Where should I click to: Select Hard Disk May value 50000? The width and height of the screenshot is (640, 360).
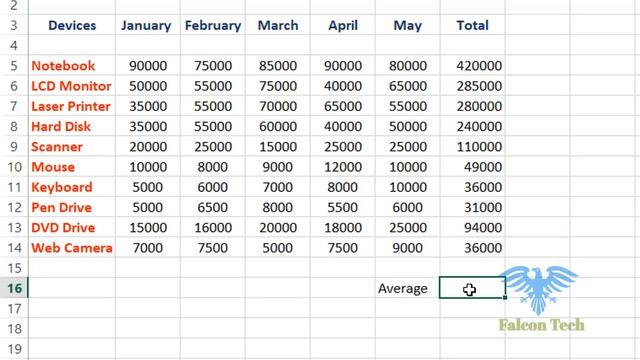(x=407, y=127)
